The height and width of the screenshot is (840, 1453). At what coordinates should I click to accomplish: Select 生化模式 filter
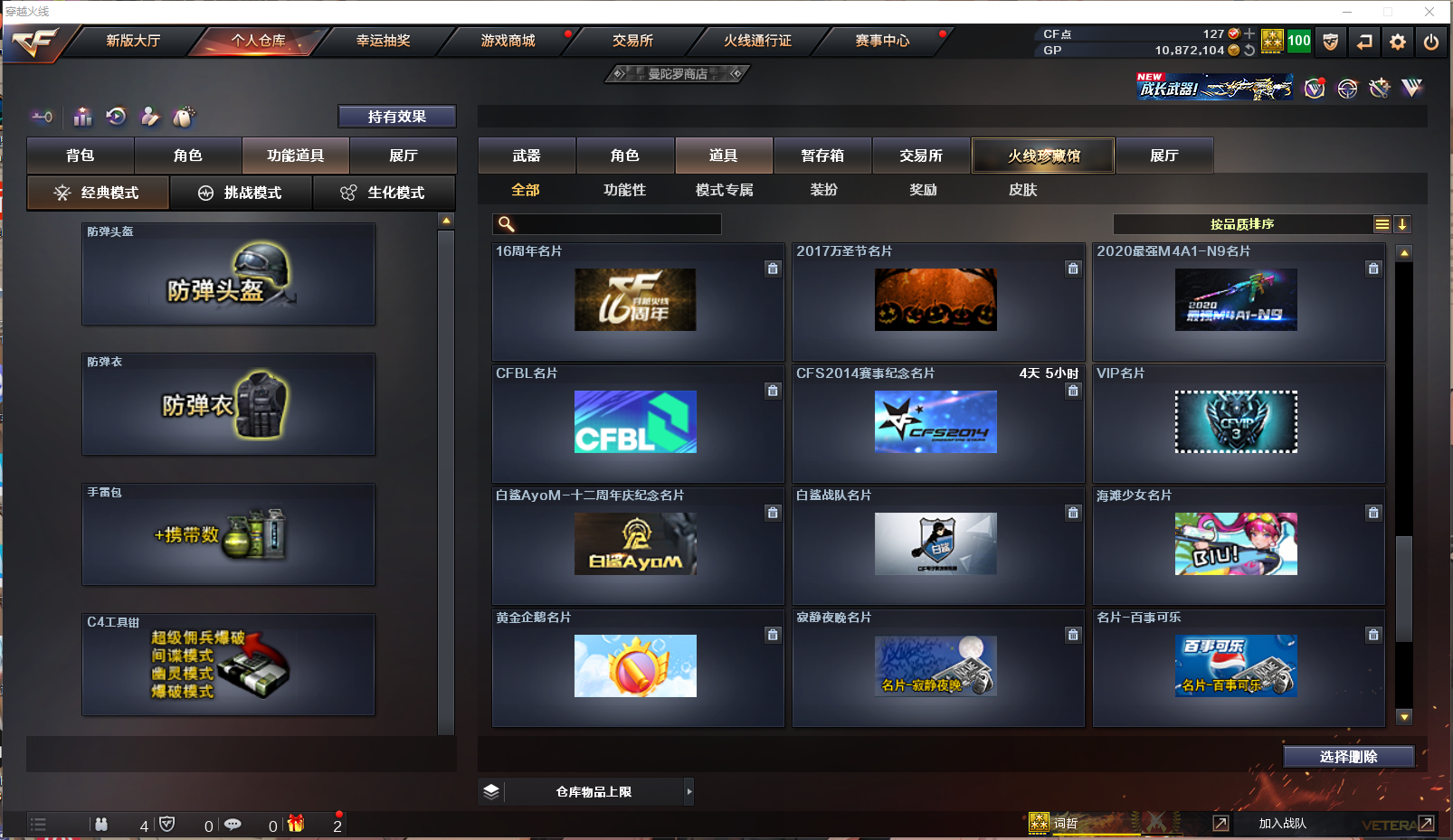pyautogui.click(x=384, y=193)
